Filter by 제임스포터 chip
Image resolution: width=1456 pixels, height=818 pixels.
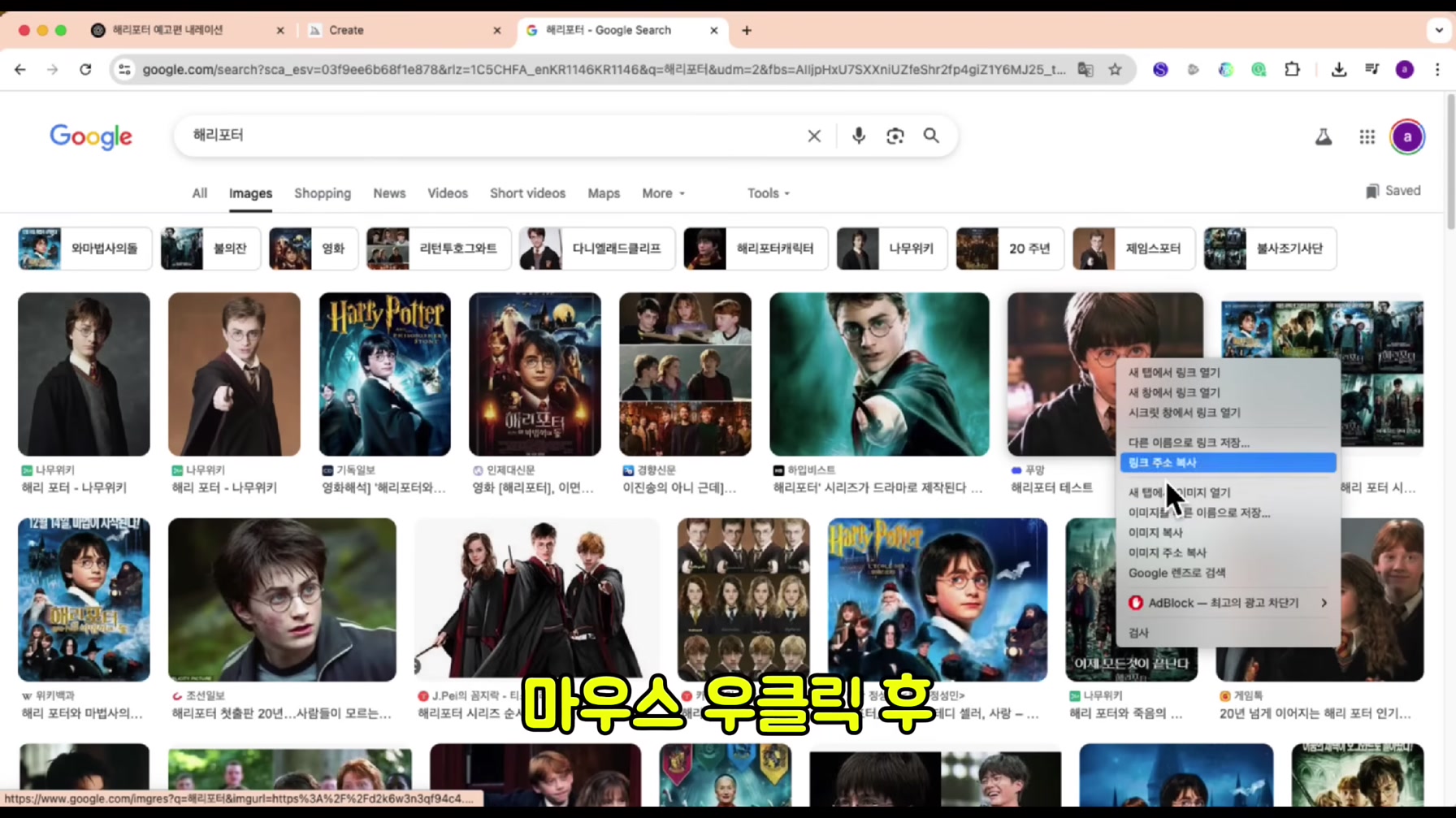coord(1133,249)
